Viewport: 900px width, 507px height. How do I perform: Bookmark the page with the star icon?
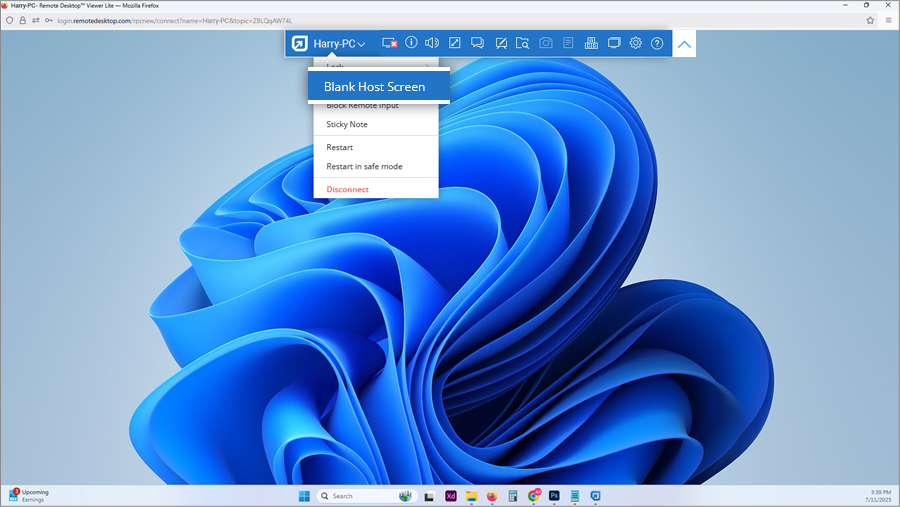870,20
